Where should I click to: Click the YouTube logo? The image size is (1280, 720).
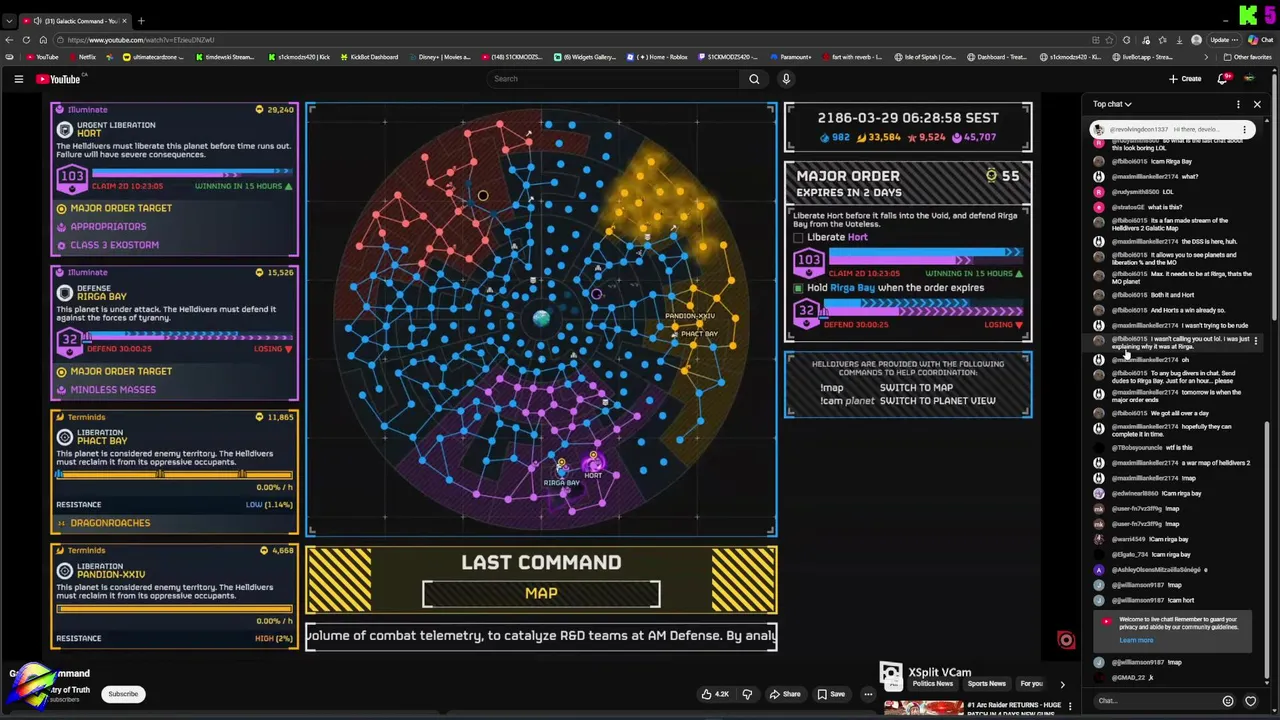pyautogui.click(x=58, y=79)
